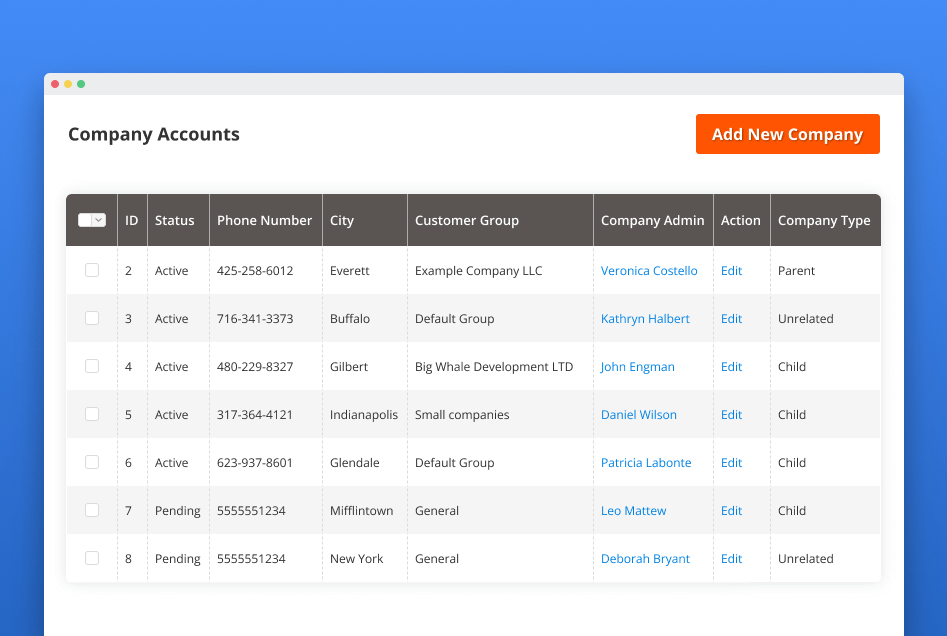
Task: Edit the Mifflintown pending company
Action: [731, 510]
